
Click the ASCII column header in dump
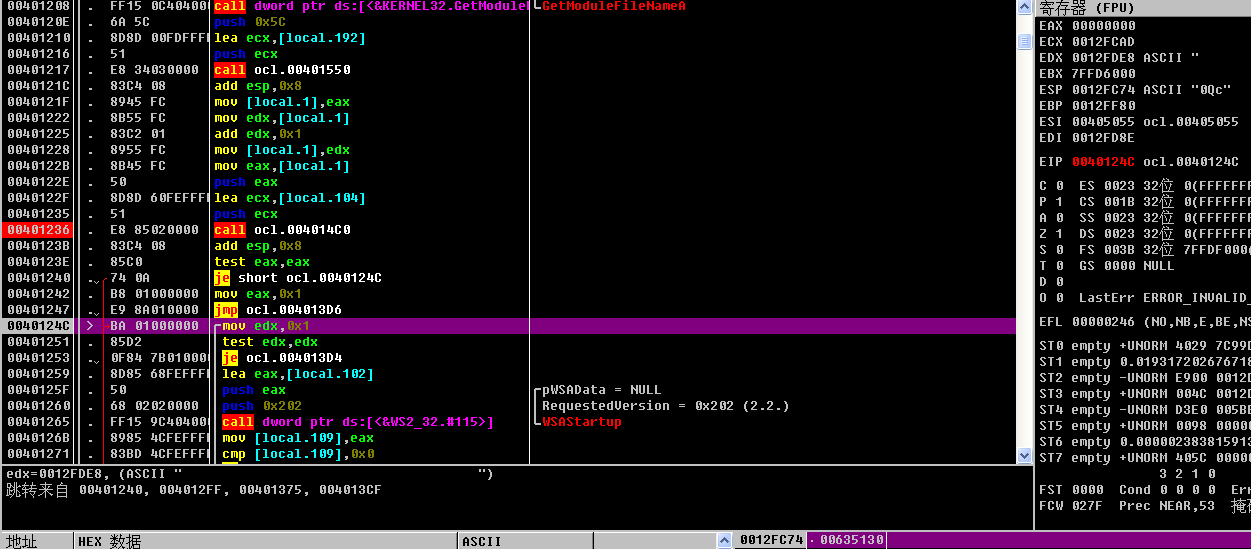tap(525, 541)
